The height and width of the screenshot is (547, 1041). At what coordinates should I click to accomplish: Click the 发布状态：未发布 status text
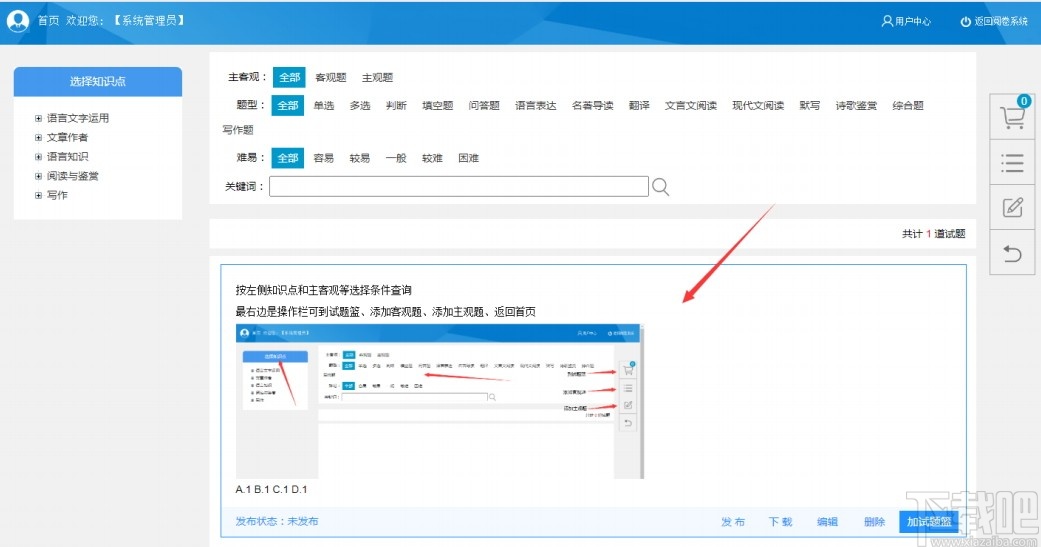pyautogui.click(x=277, y=521)
